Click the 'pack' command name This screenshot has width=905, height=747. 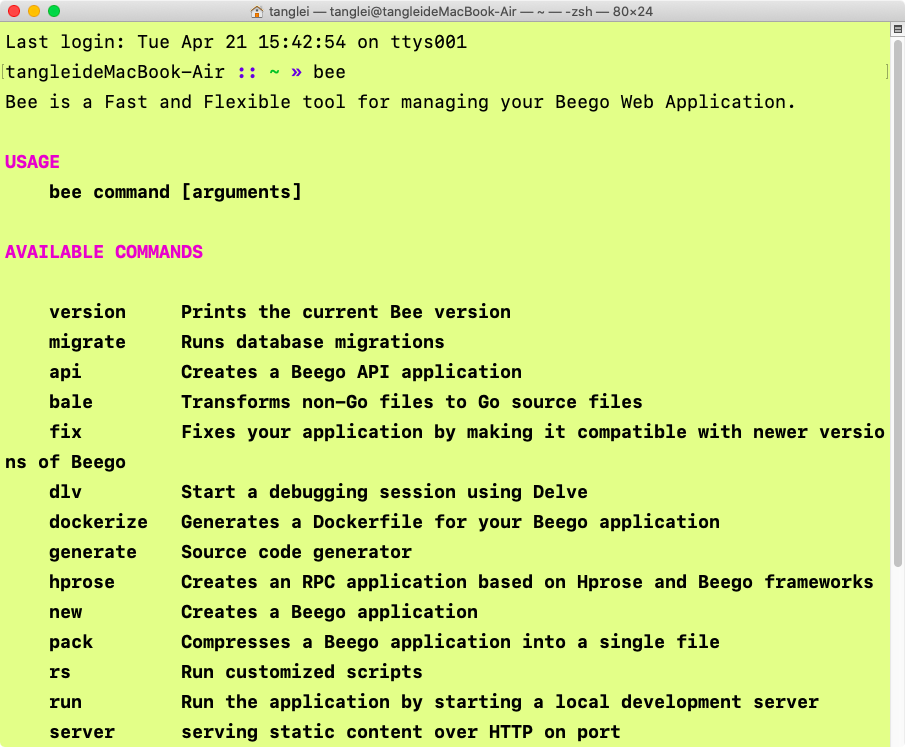[71, 643]
